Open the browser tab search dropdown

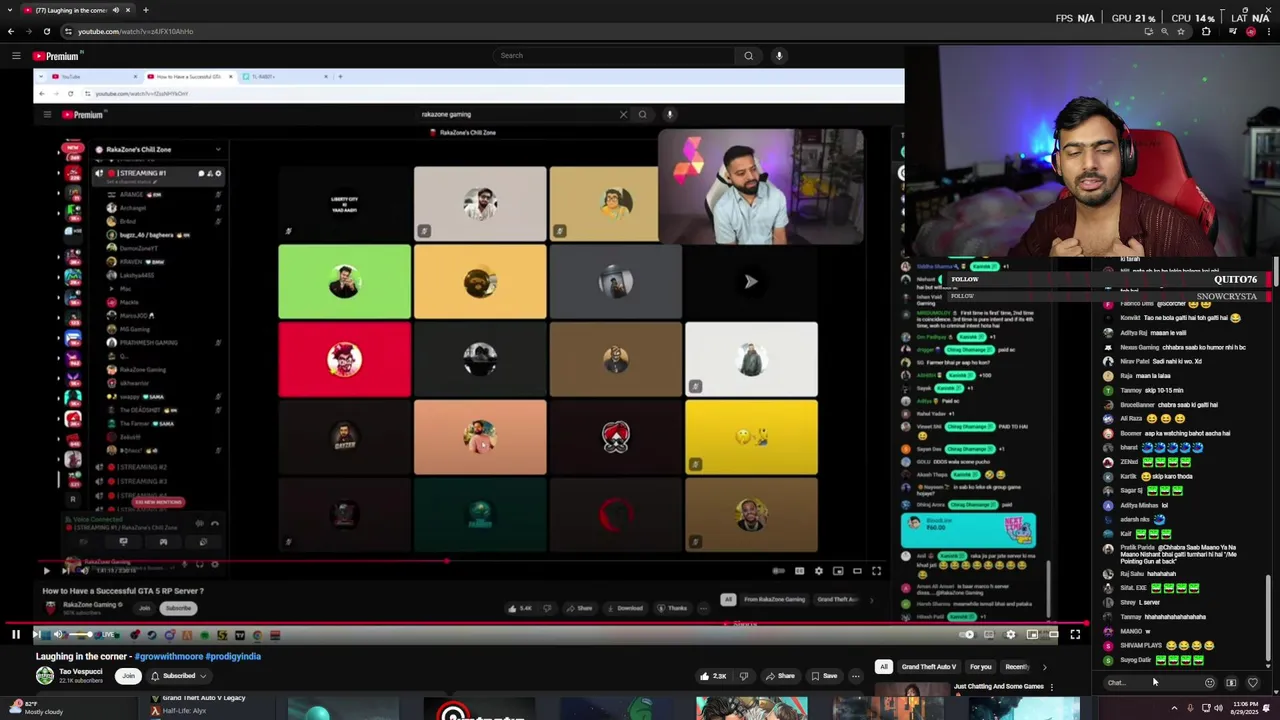click(x=10, y=10)
